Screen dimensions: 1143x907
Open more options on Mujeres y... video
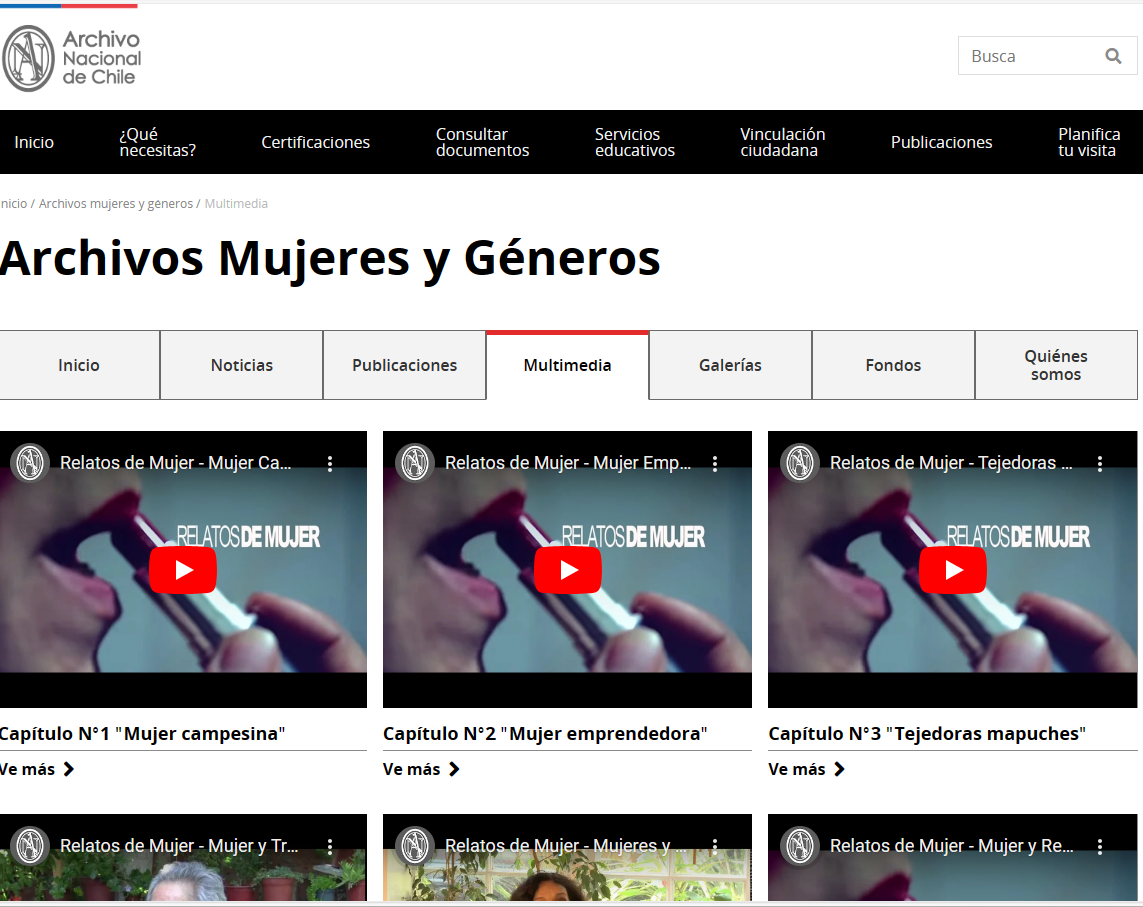[715, 846]
